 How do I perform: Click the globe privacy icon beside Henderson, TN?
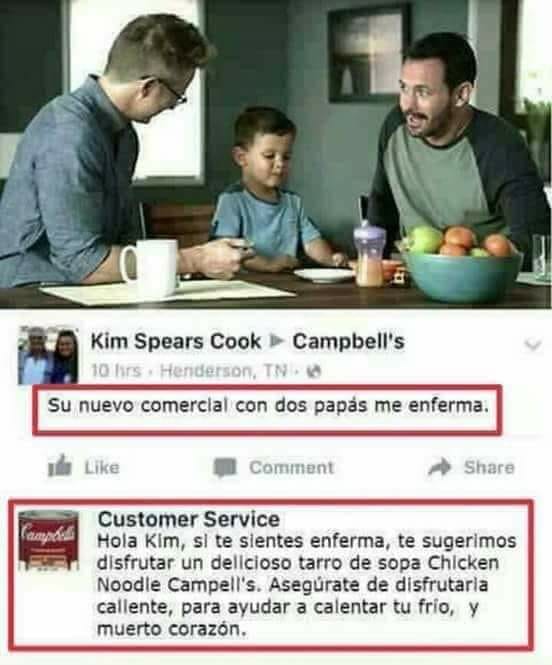[314, 372]
